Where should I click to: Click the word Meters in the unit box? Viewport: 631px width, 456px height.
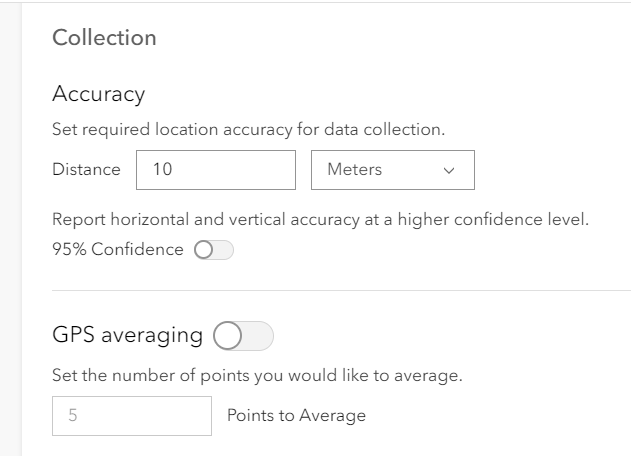point(355,170)
